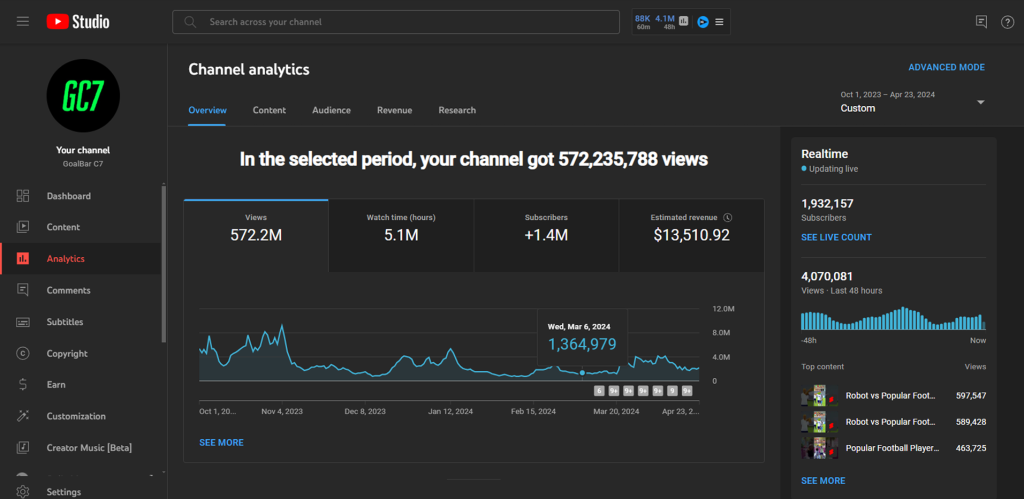Switch to the Revenue tab
This screenshot has height=499, width=1024.
click(394, 110)
